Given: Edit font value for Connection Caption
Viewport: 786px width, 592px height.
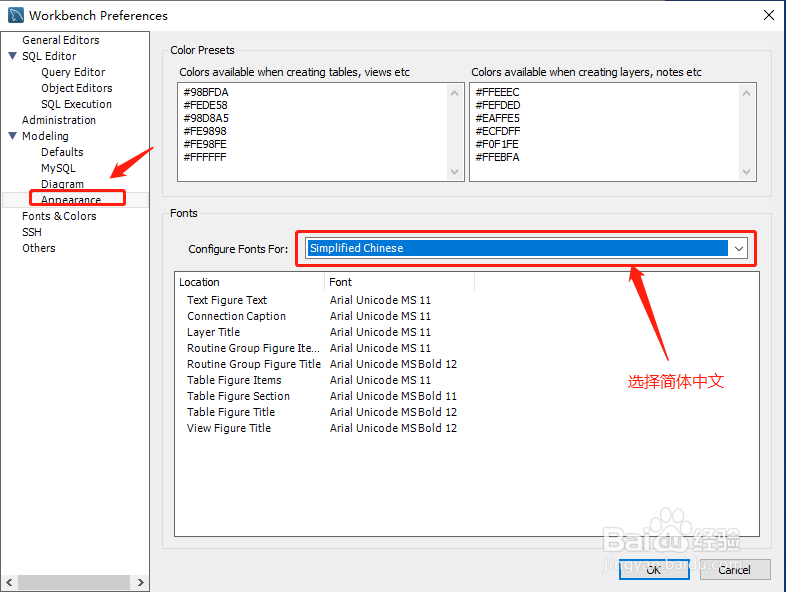Looking at the screenshot, I should [x=380, y=316].
